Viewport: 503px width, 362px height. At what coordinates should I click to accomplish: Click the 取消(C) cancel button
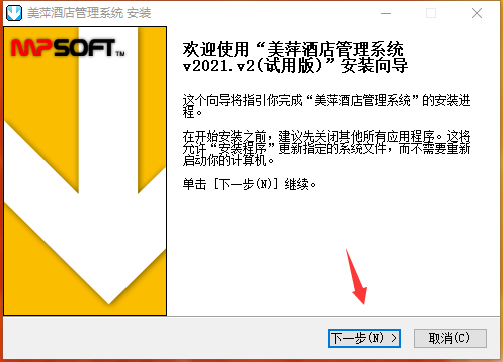[x=450, y=338]
